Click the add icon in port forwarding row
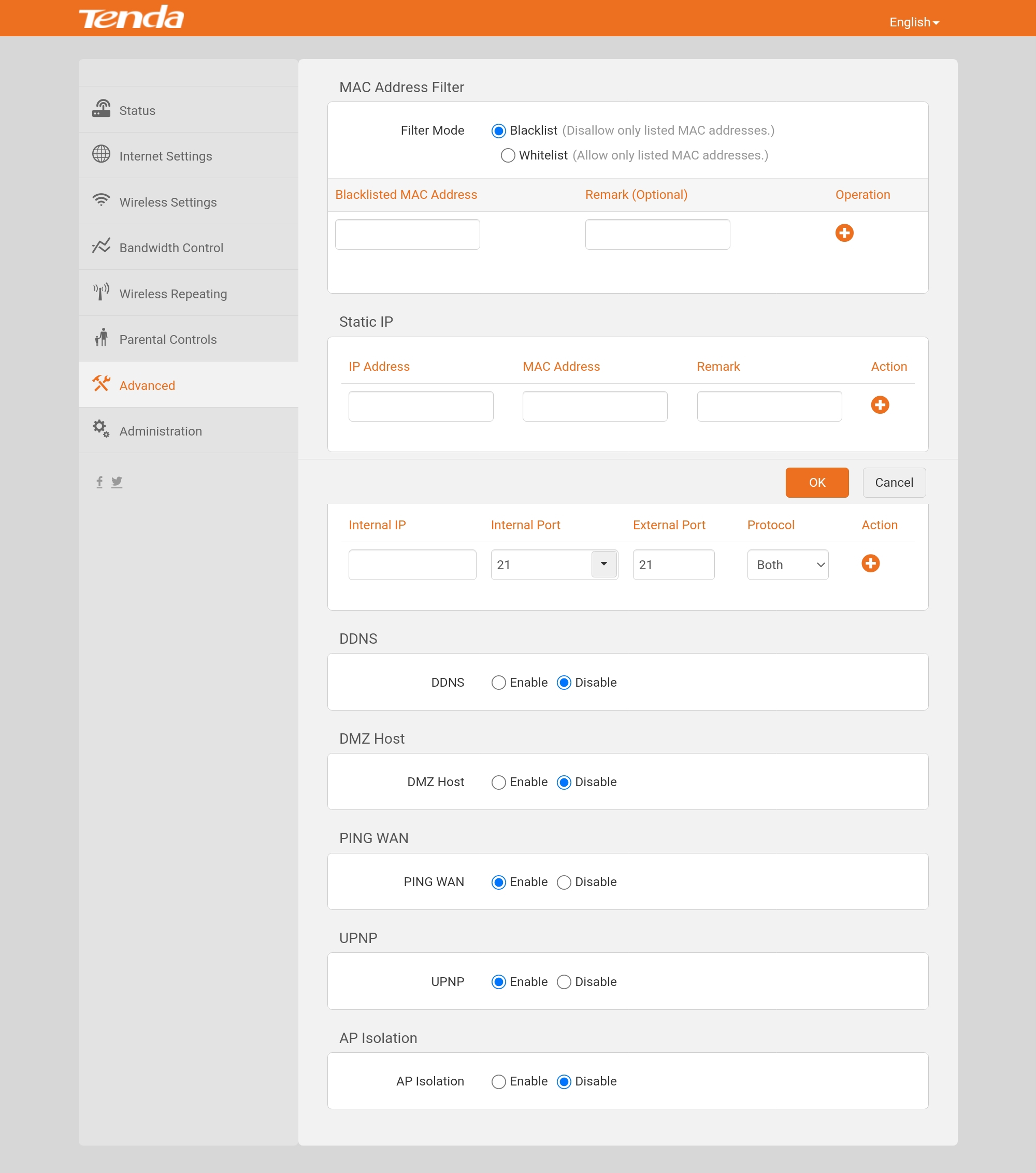This screenshot has height=1173, width=1036. click(870, 563)
